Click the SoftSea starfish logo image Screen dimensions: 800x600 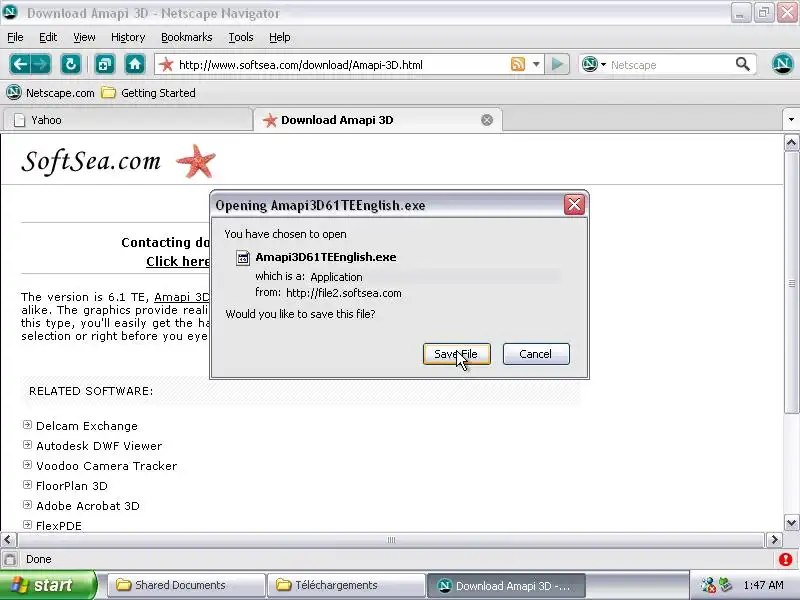point(196,161)
